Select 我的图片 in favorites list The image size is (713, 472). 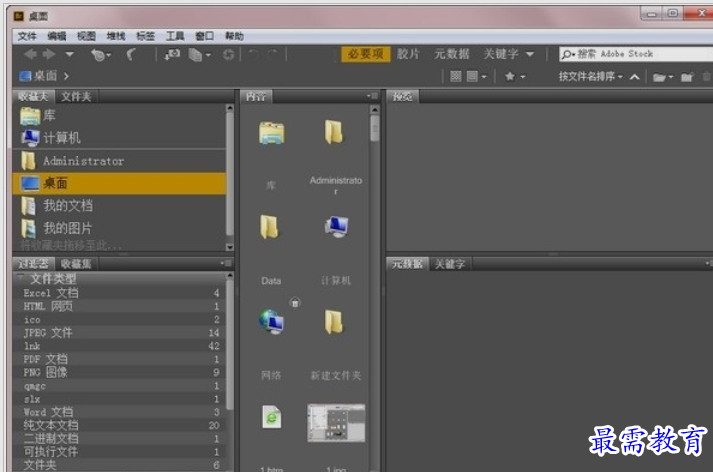point(120,228)
